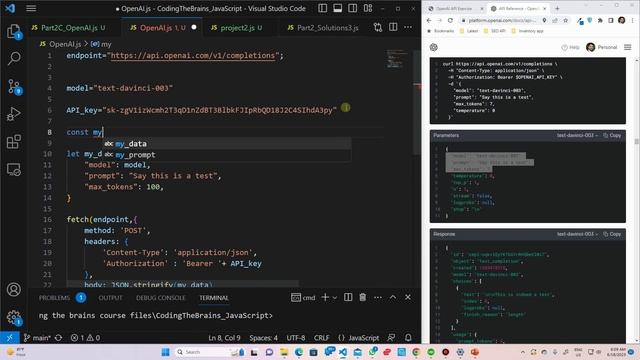Select the cmd terminal profile
The image size is (640, 360).
pos(303,298)
